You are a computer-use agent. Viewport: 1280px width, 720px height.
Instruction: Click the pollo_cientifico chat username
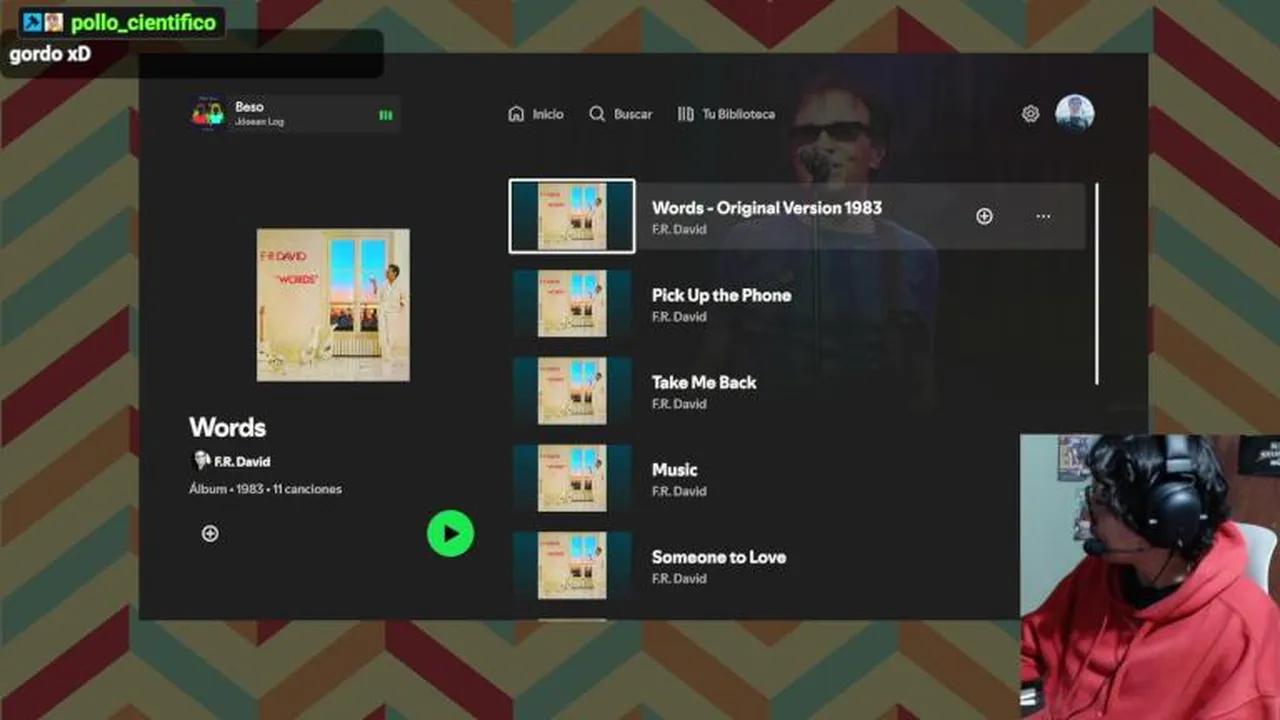click(x=143, y=22)
